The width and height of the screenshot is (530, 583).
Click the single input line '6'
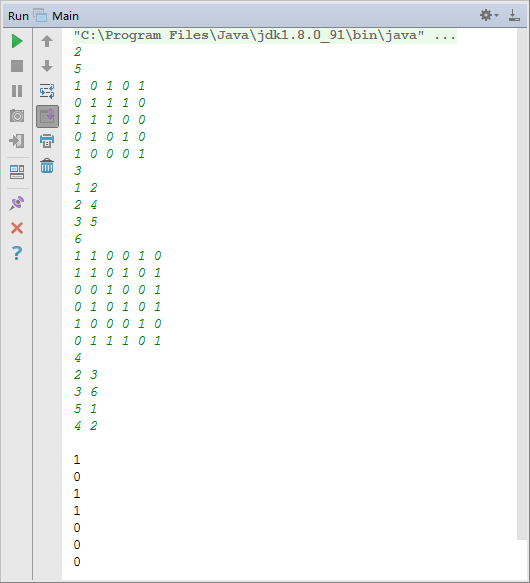click(x=77, y=239)
